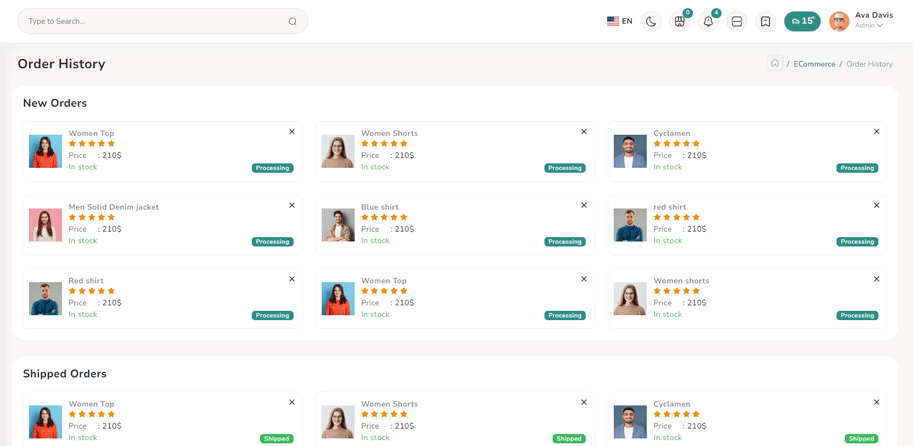Open the shop cart icon in header
Viewport: 913px width, 446px height.
680,21
